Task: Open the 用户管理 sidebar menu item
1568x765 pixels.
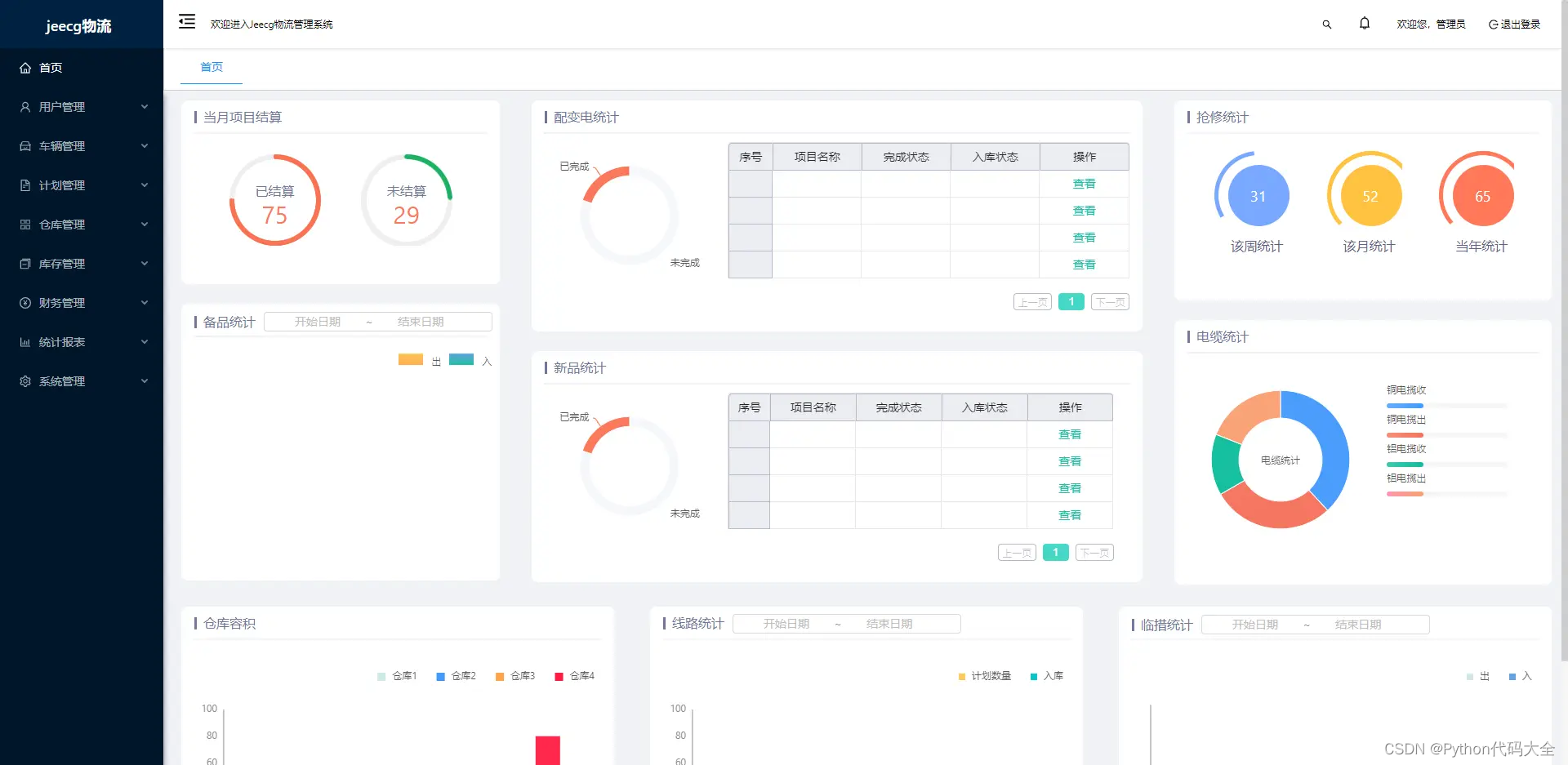Action: click(x=82, y=107)
